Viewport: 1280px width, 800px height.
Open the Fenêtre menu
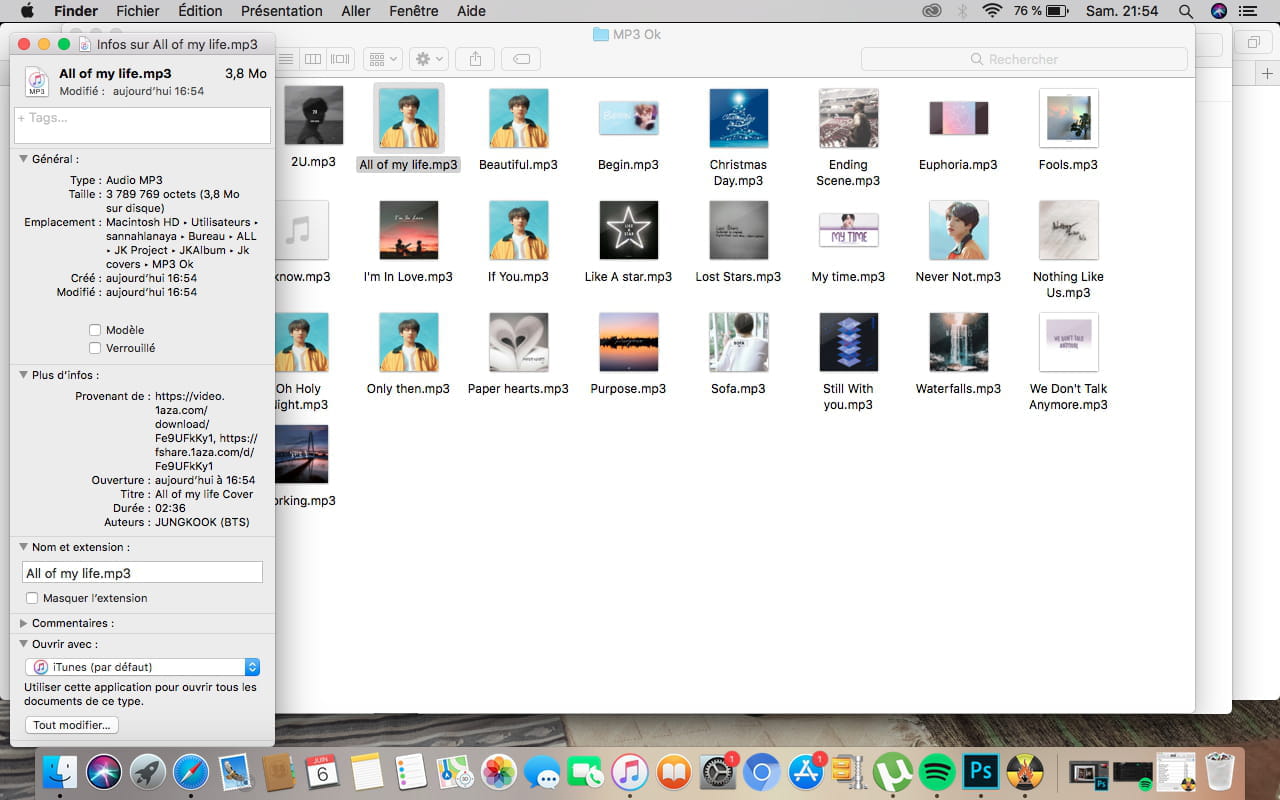point(414,11)
